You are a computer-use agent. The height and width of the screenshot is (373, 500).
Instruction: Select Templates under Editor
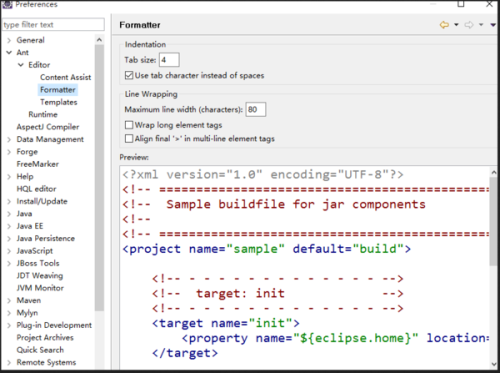pos(59,102)
